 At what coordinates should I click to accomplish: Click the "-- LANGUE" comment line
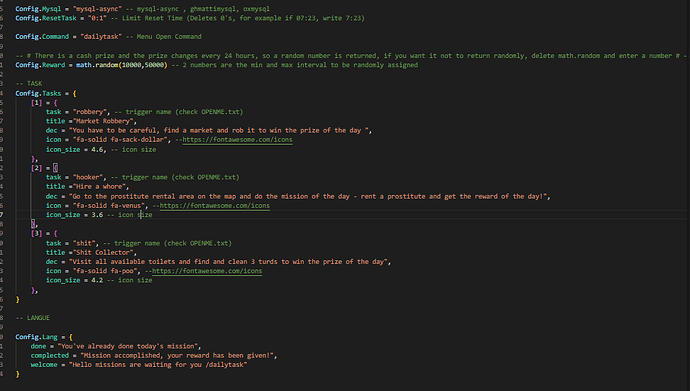pos(33,318)
